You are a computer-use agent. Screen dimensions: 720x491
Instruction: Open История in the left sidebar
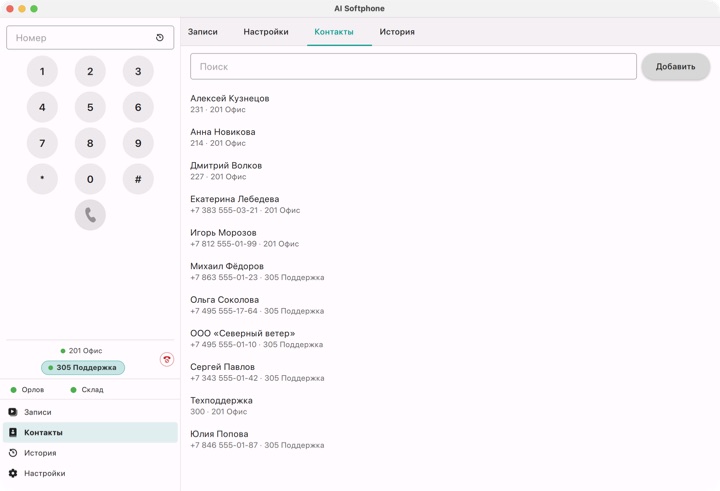pos(90,453)
